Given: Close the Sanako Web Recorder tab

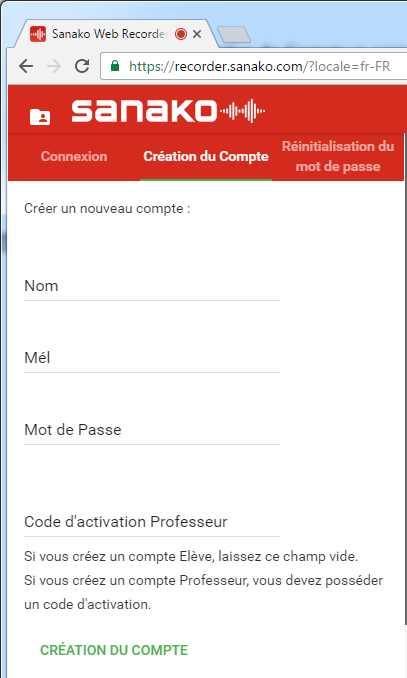Looking at the screenshot, I should (x=197, y=34).
